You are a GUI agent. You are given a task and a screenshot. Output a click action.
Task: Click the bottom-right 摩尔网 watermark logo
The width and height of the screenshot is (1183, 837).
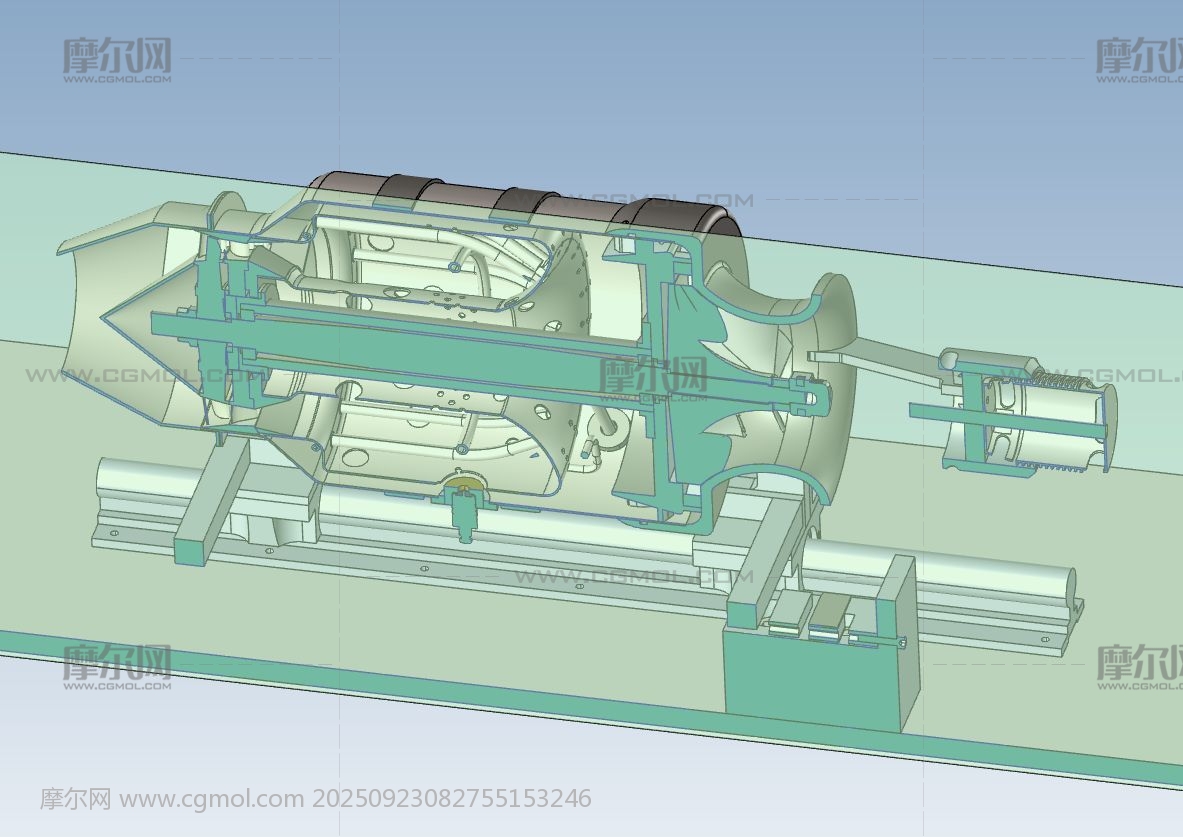1138,666
